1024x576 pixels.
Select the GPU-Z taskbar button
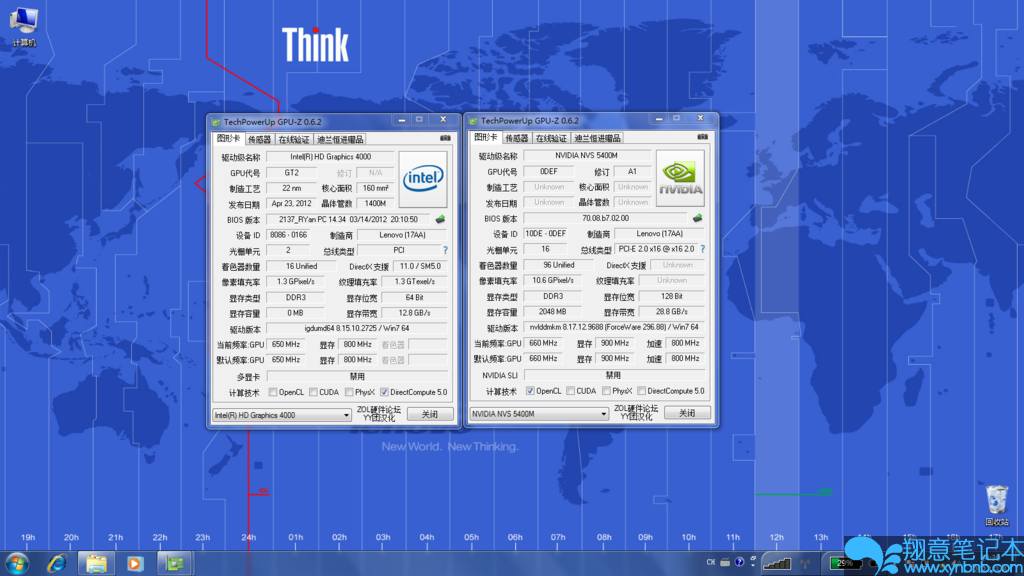(174, 563)
